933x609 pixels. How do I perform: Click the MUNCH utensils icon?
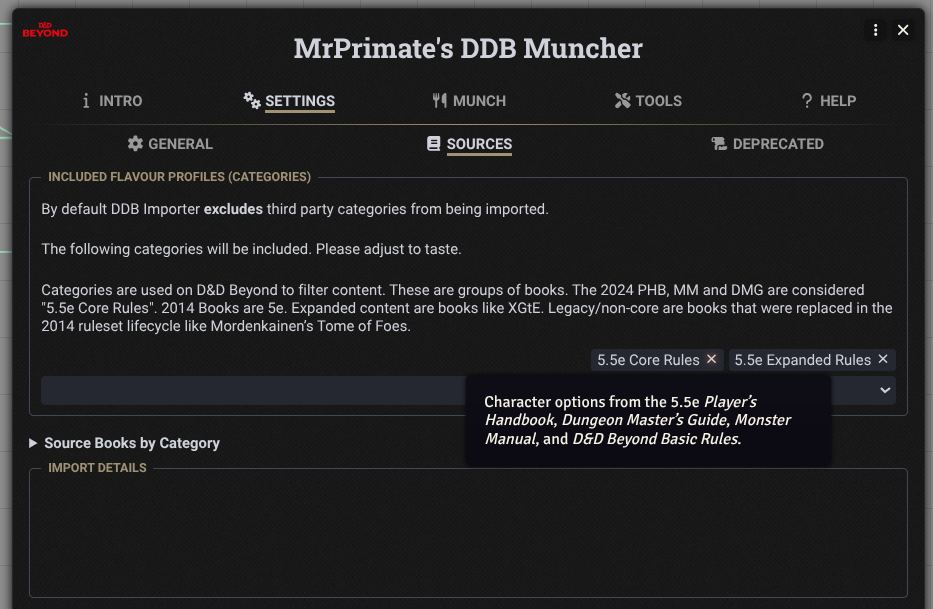tap(438, 100)
